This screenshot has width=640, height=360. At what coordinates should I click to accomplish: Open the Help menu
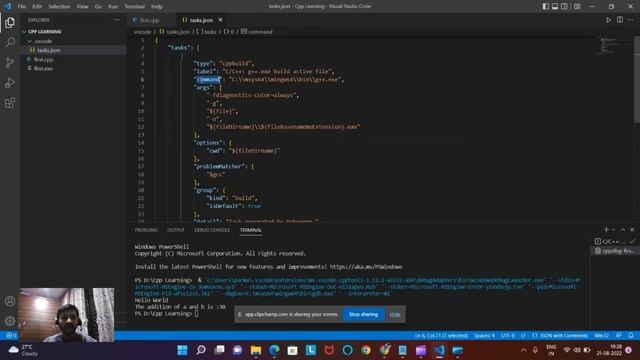point(157,6)
